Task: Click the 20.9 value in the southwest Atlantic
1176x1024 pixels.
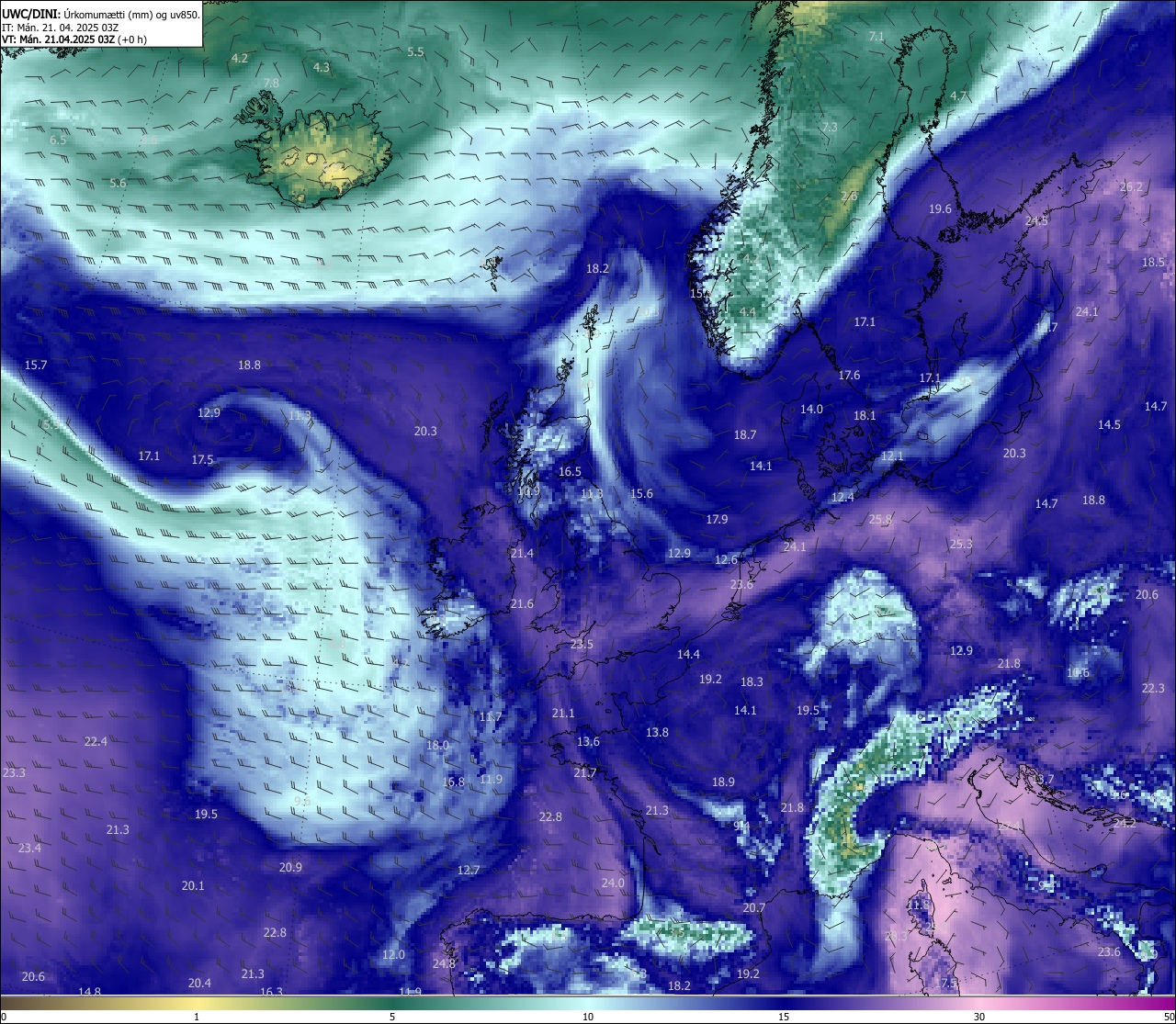Action: click(290, 868)
